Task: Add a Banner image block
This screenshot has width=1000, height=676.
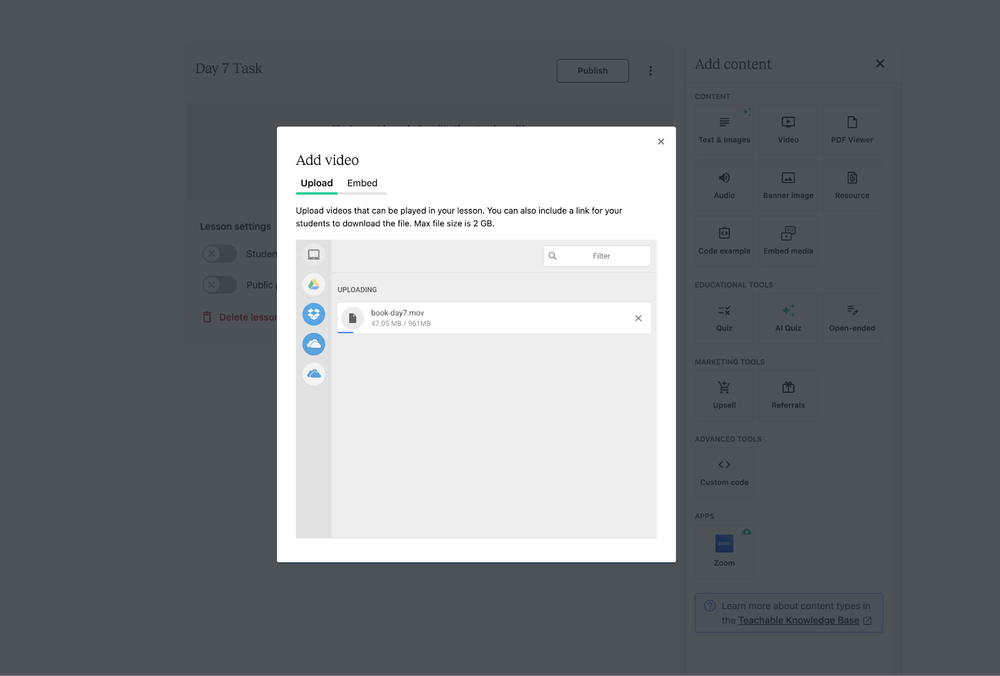Action: point(788,185)
